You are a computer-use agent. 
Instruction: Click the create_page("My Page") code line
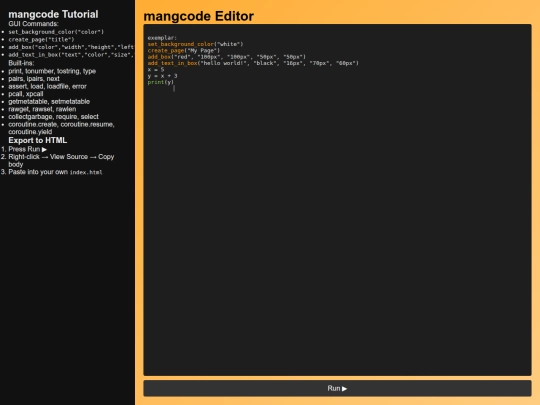184,50
